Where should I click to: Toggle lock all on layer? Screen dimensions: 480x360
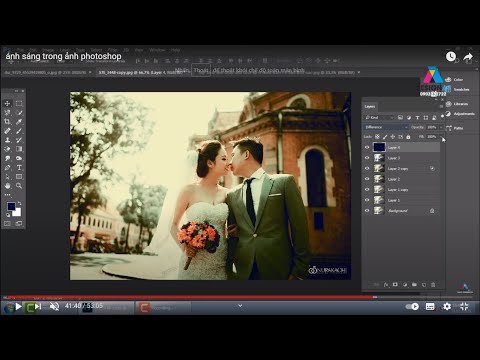click(408, 137)
